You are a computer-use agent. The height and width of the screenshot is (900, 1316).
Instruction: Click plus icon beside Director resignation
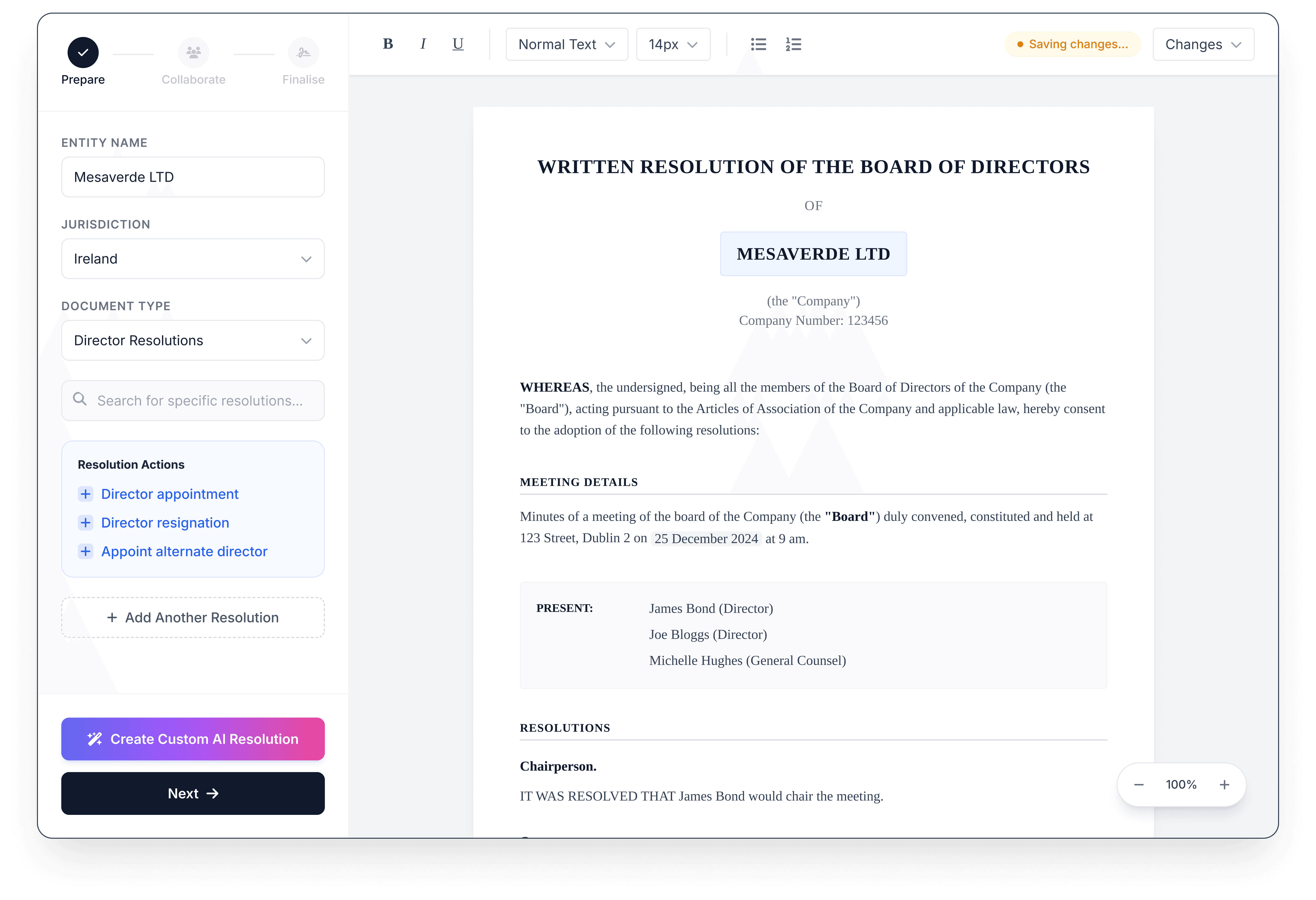(x=86, y=523)
